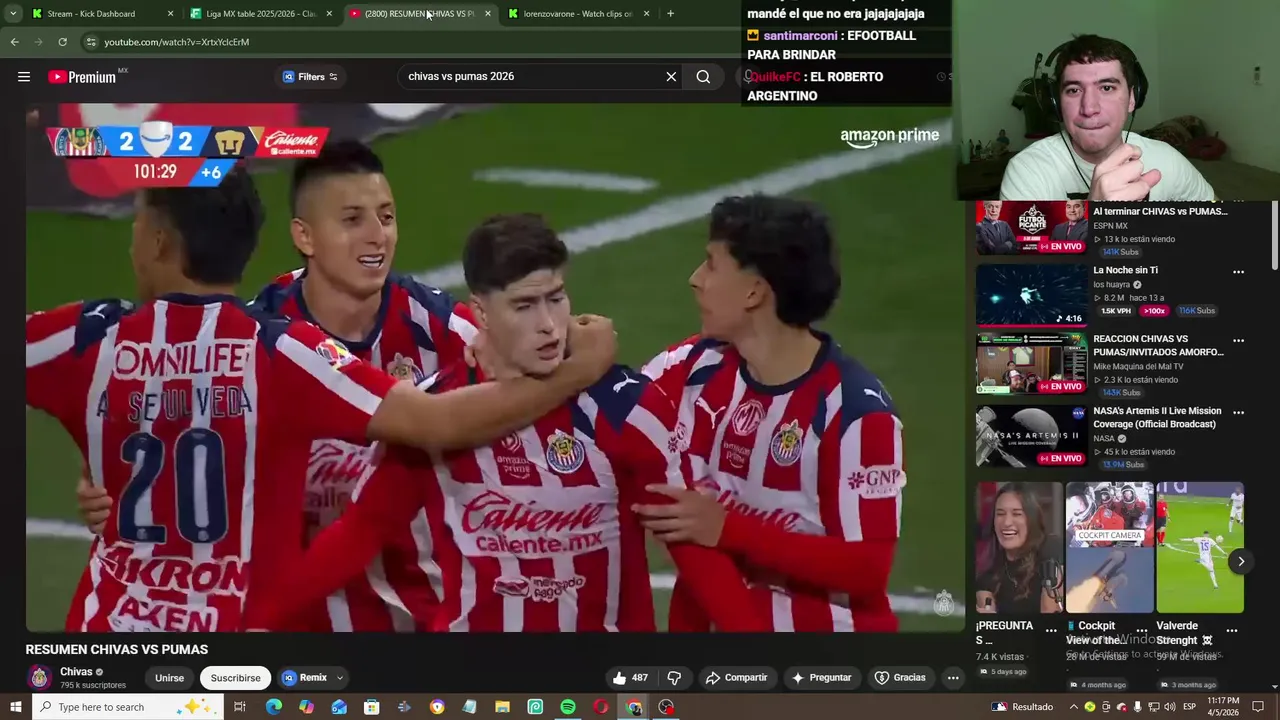Image resolution: width=1280 pixels, height=720 pixels.
Task: Expand the tab search dropdown
Action: point(13,14)
